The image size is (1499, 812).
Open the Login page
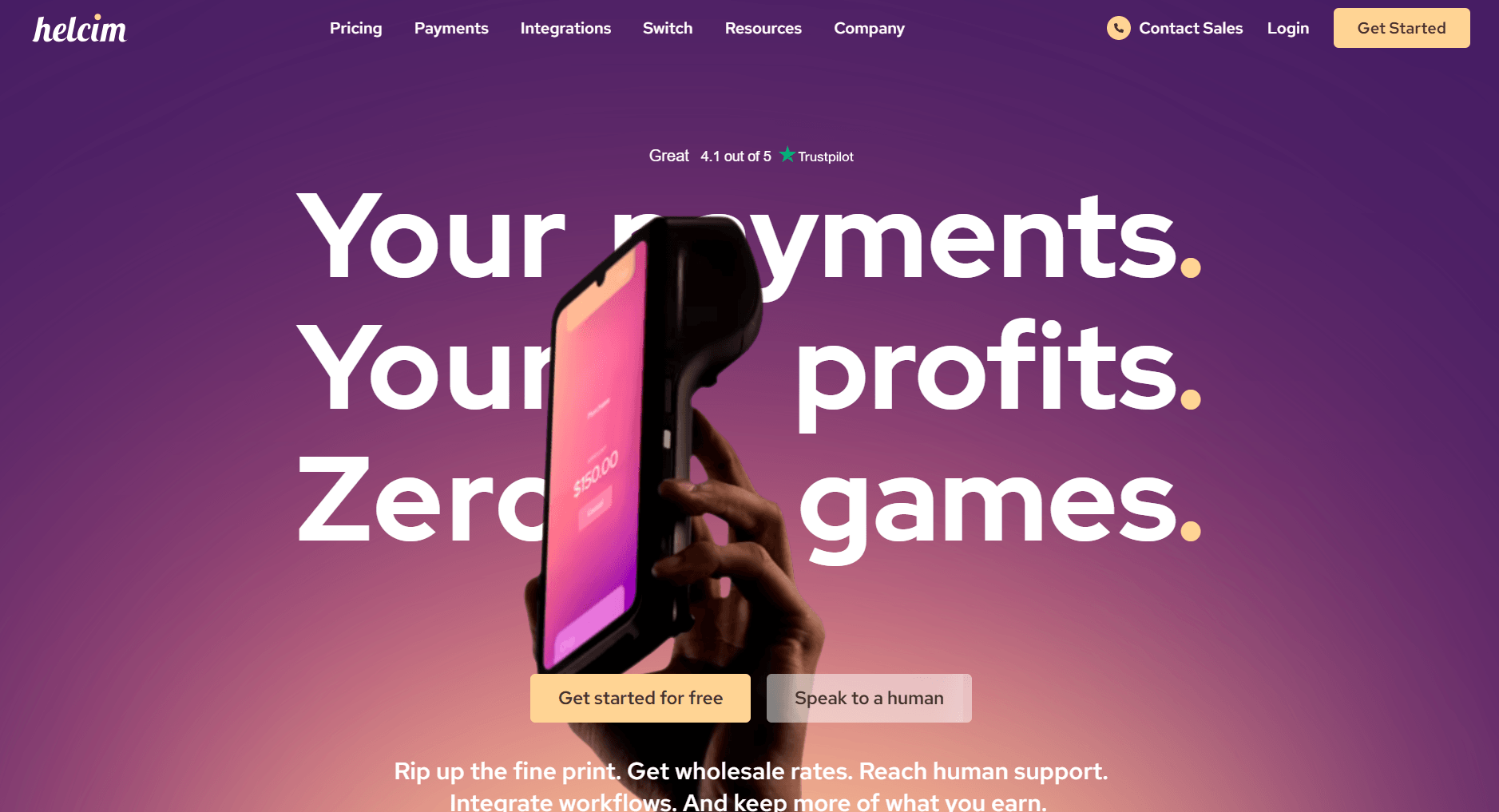[x=1287, y=28]
